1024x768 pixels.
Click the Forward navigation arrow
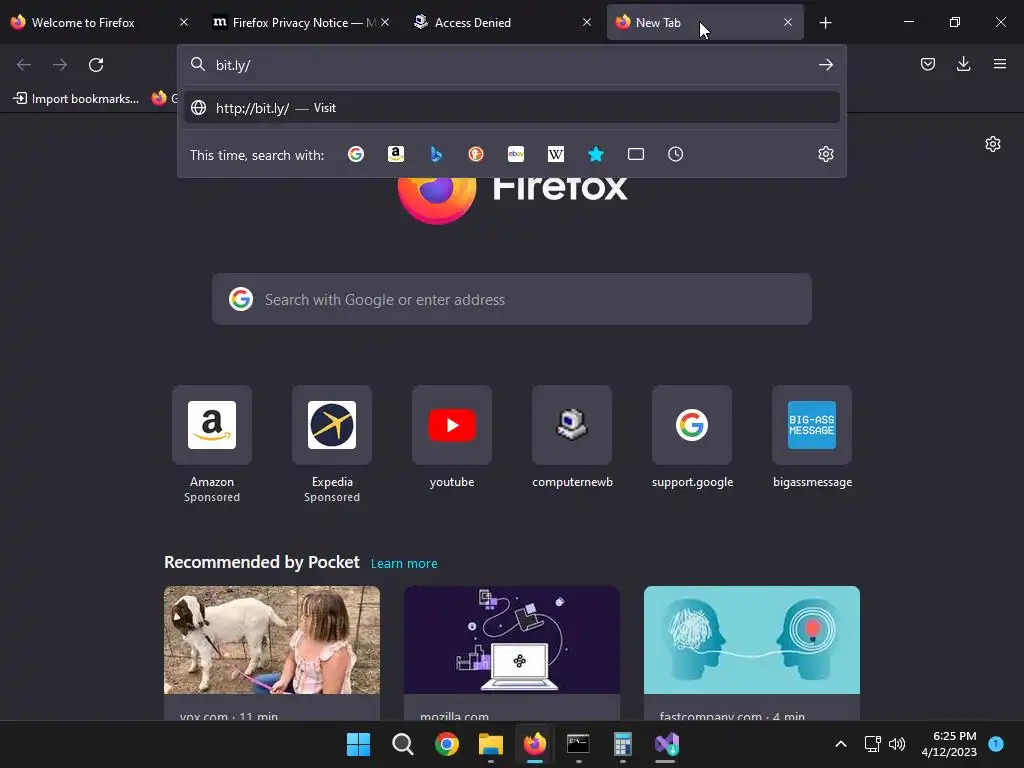(x=60, y=65)
